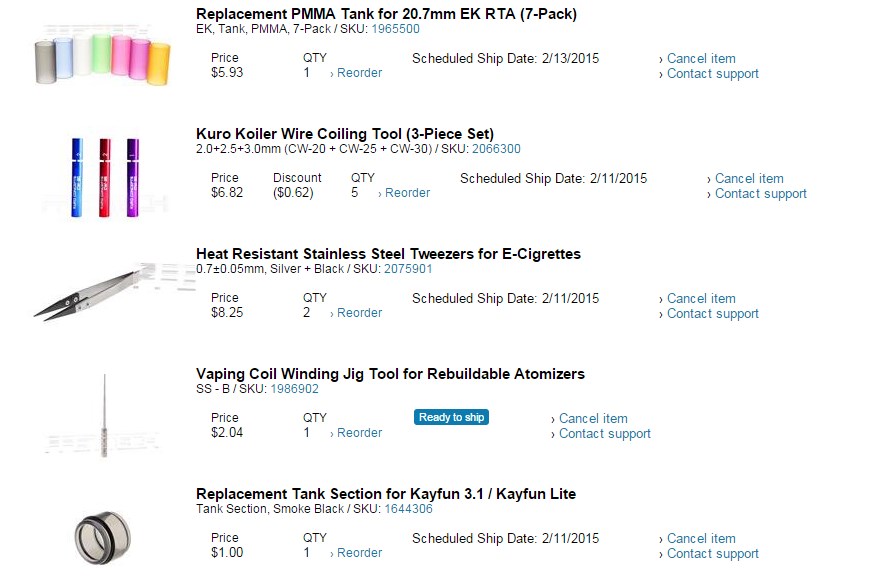This screenshot has width=874, height=586.
Task: Reorder the Kayfun 3.1 tank section
Action: point(359,553)
